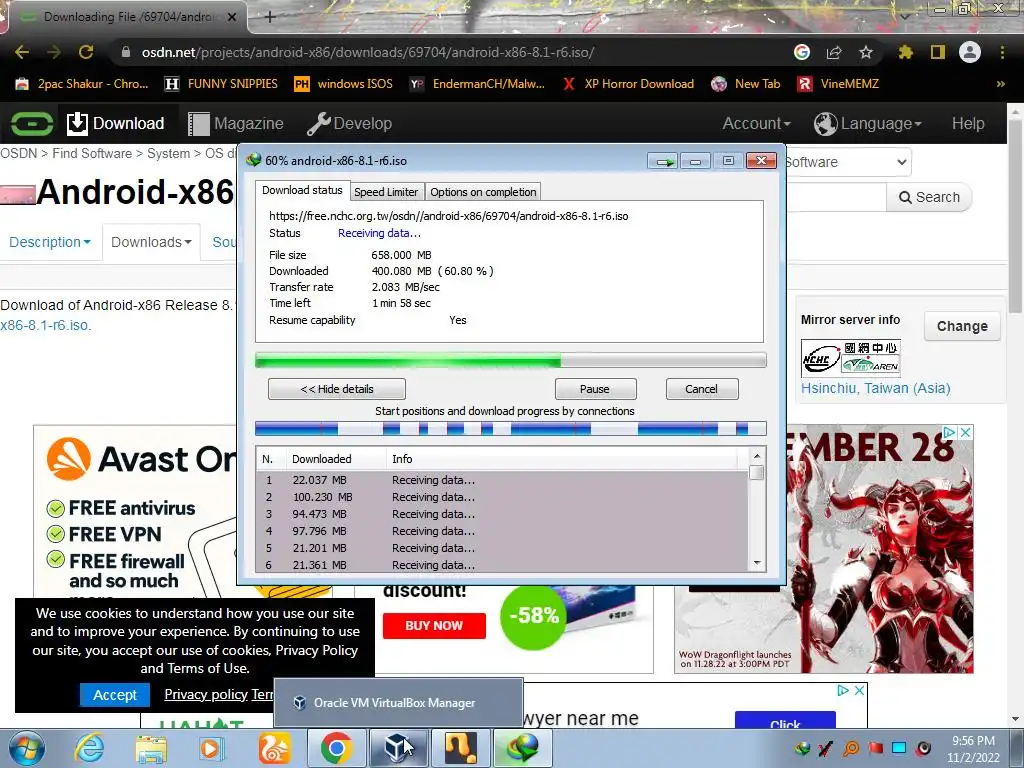1024x768 pixels.
Task: Open Hsinchiu, Taiwan (Asia) link
Action: [x=876, y=388]
